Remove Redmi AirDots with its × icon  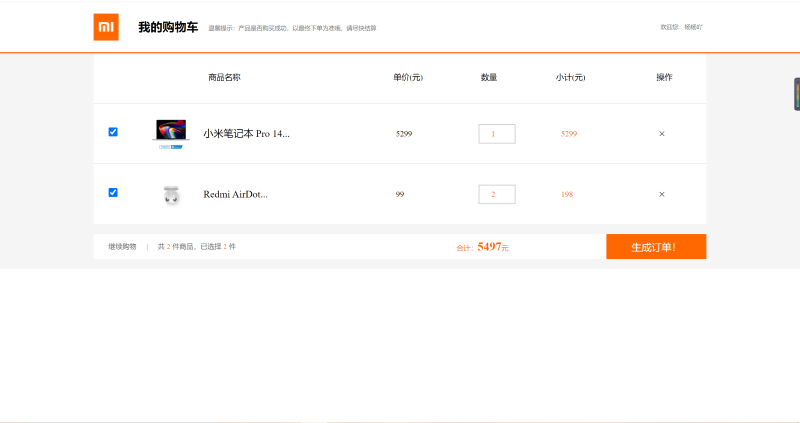click(x=662, y=194)
